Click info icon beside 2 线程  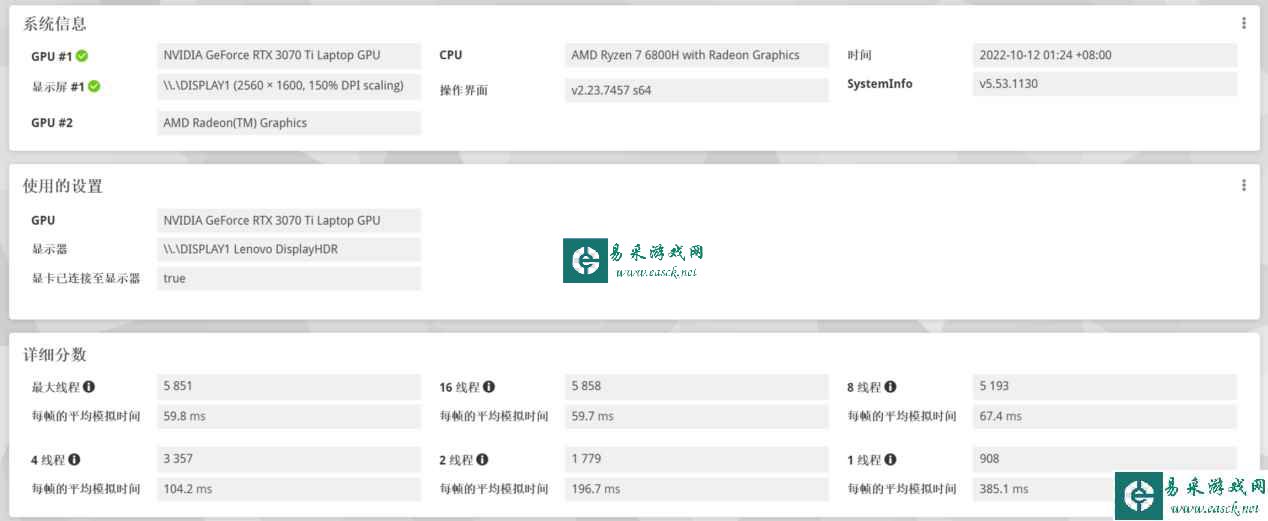(x=482, y=460)
